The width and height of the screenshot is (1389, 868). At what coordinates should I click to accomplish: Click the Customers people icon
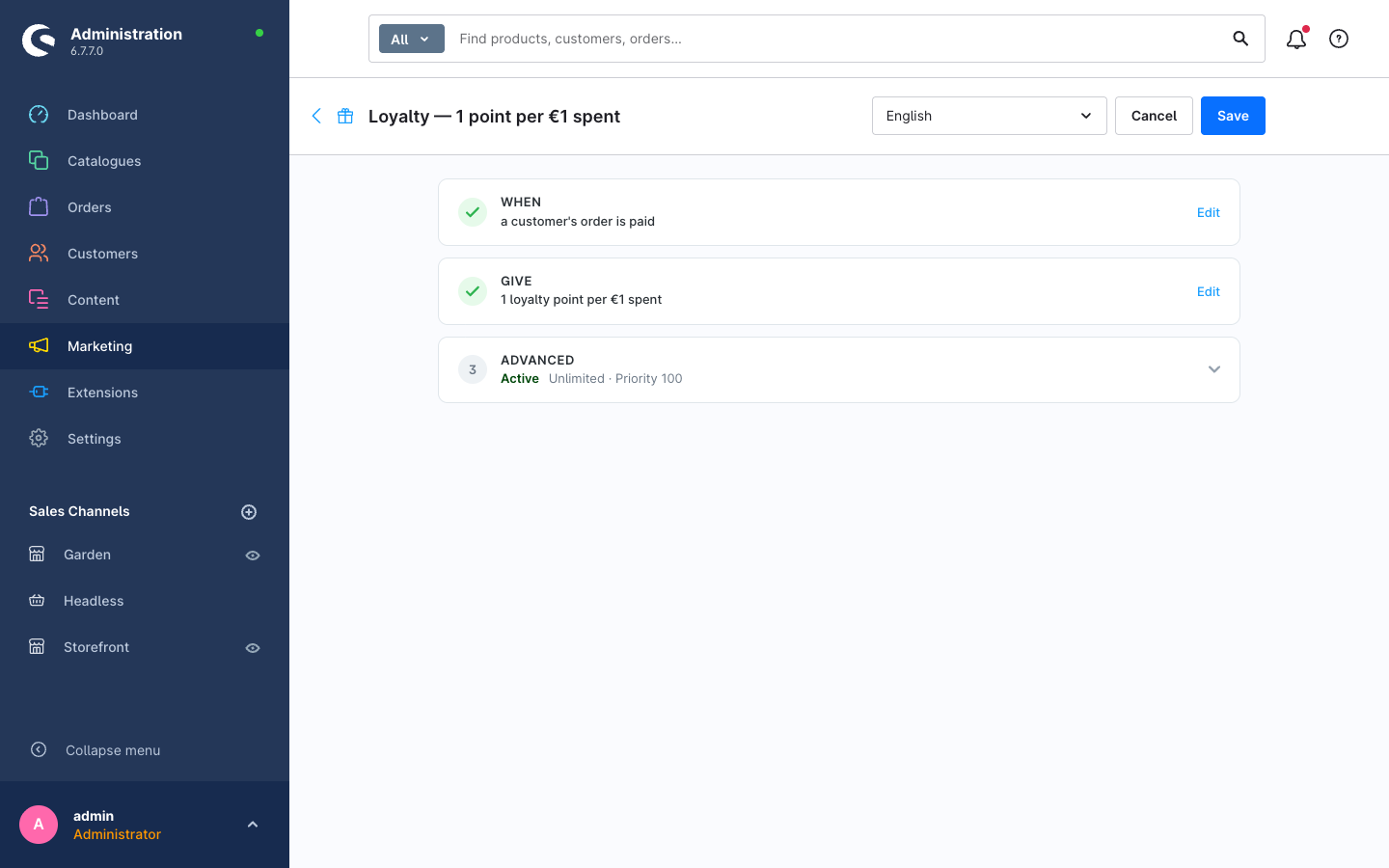tap(39, 254)
